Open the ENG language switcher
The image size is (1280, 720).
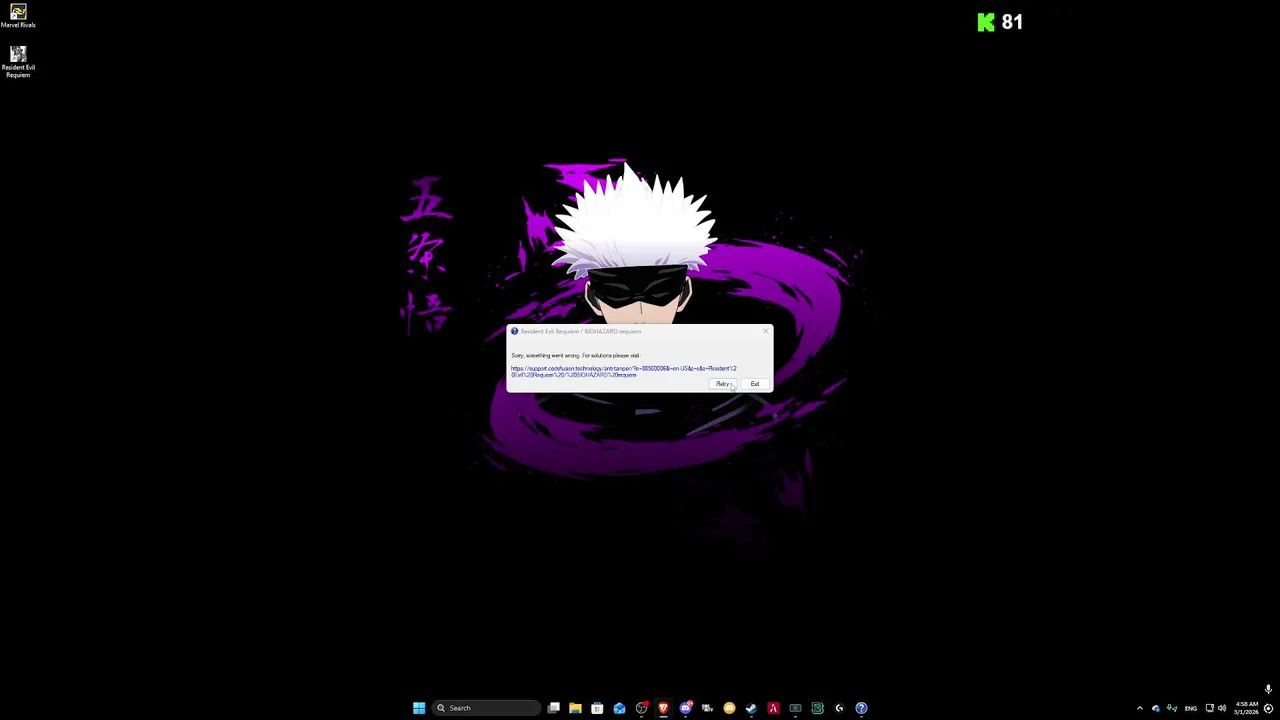click(x=1191, y=708)
